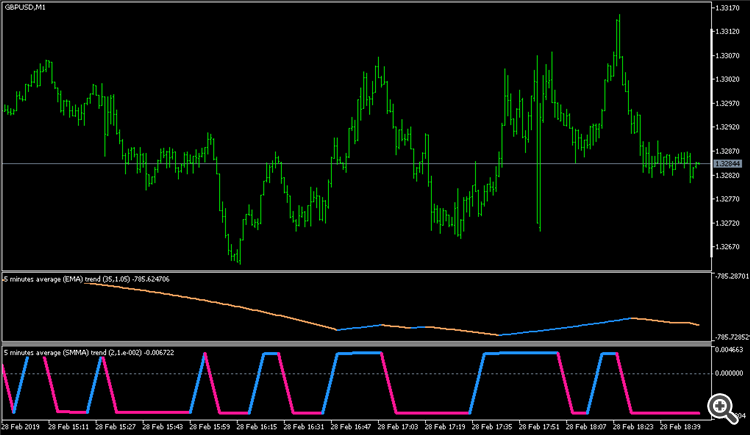The width and height of the screenshot is (750, 435).
Task: Click the 1.32870 price scale value
Action: click(x=727, y=151)
